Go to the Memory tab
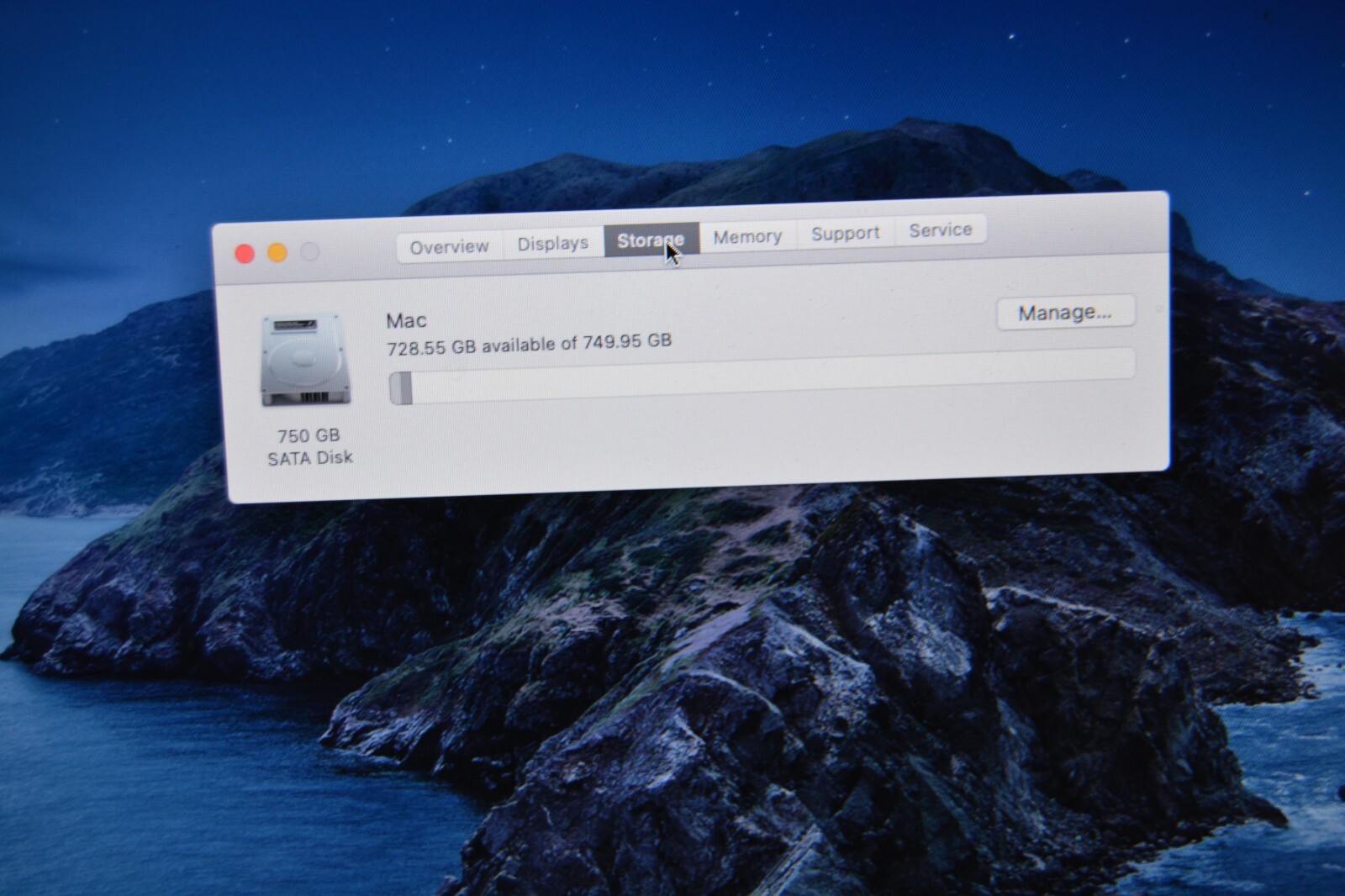The height and width of the screenshot is (896, 1345). pyautogui.click(x=747, y=237)
